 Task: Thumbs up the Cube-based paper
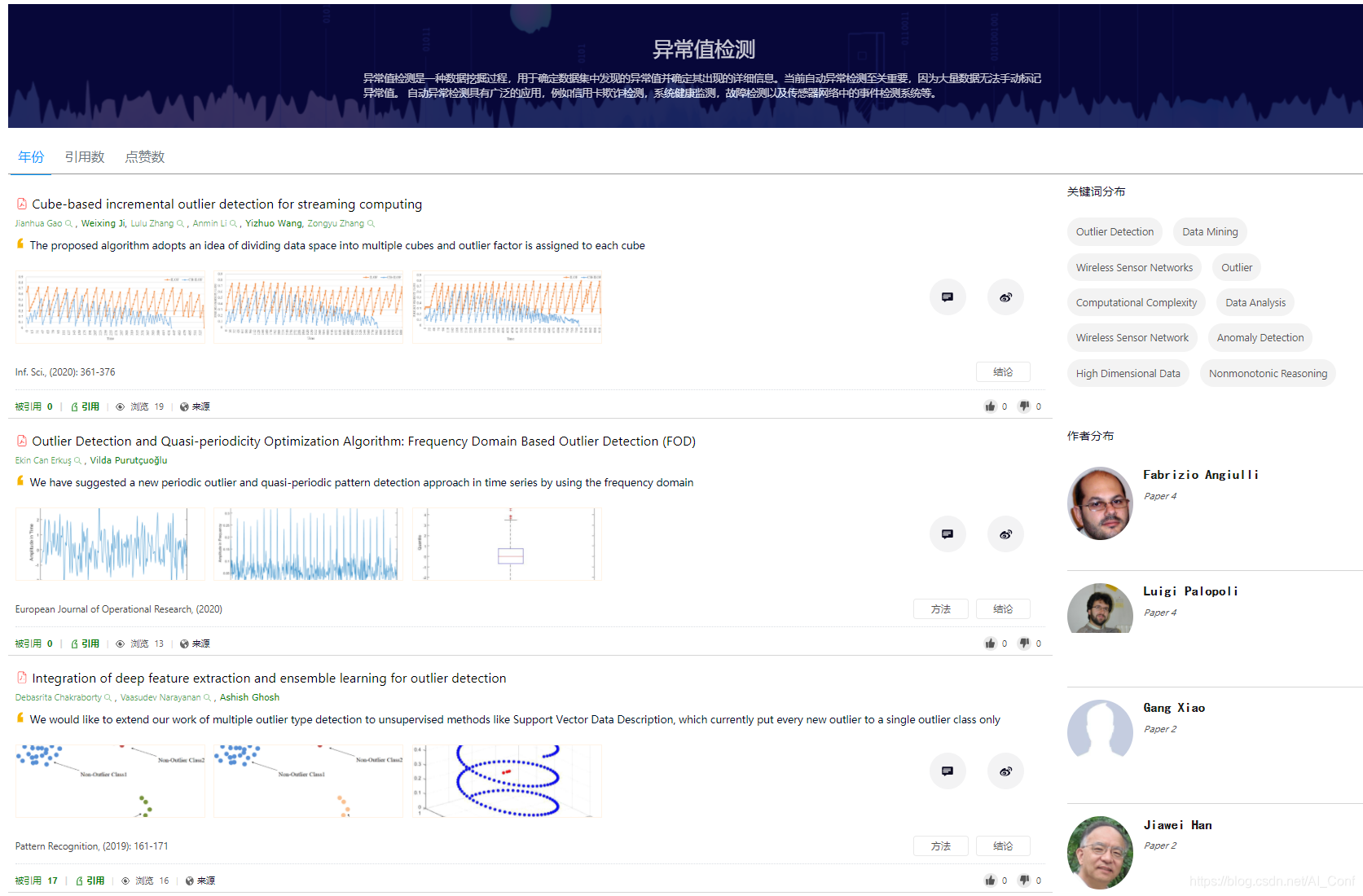pos(990,406)
